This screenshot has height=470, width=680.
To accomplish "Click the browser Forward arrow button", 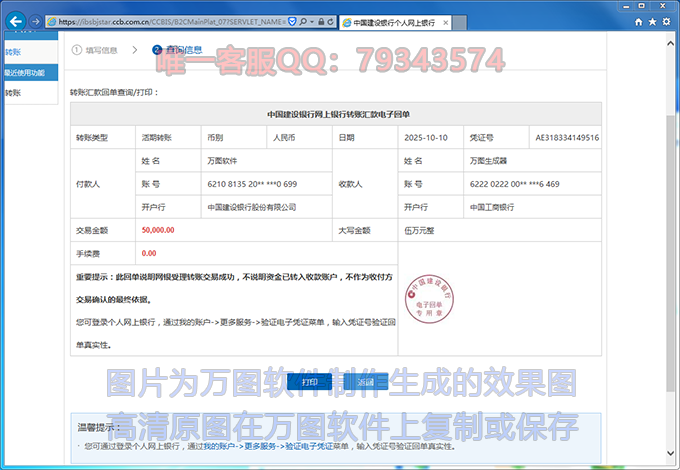I will 36,21.
